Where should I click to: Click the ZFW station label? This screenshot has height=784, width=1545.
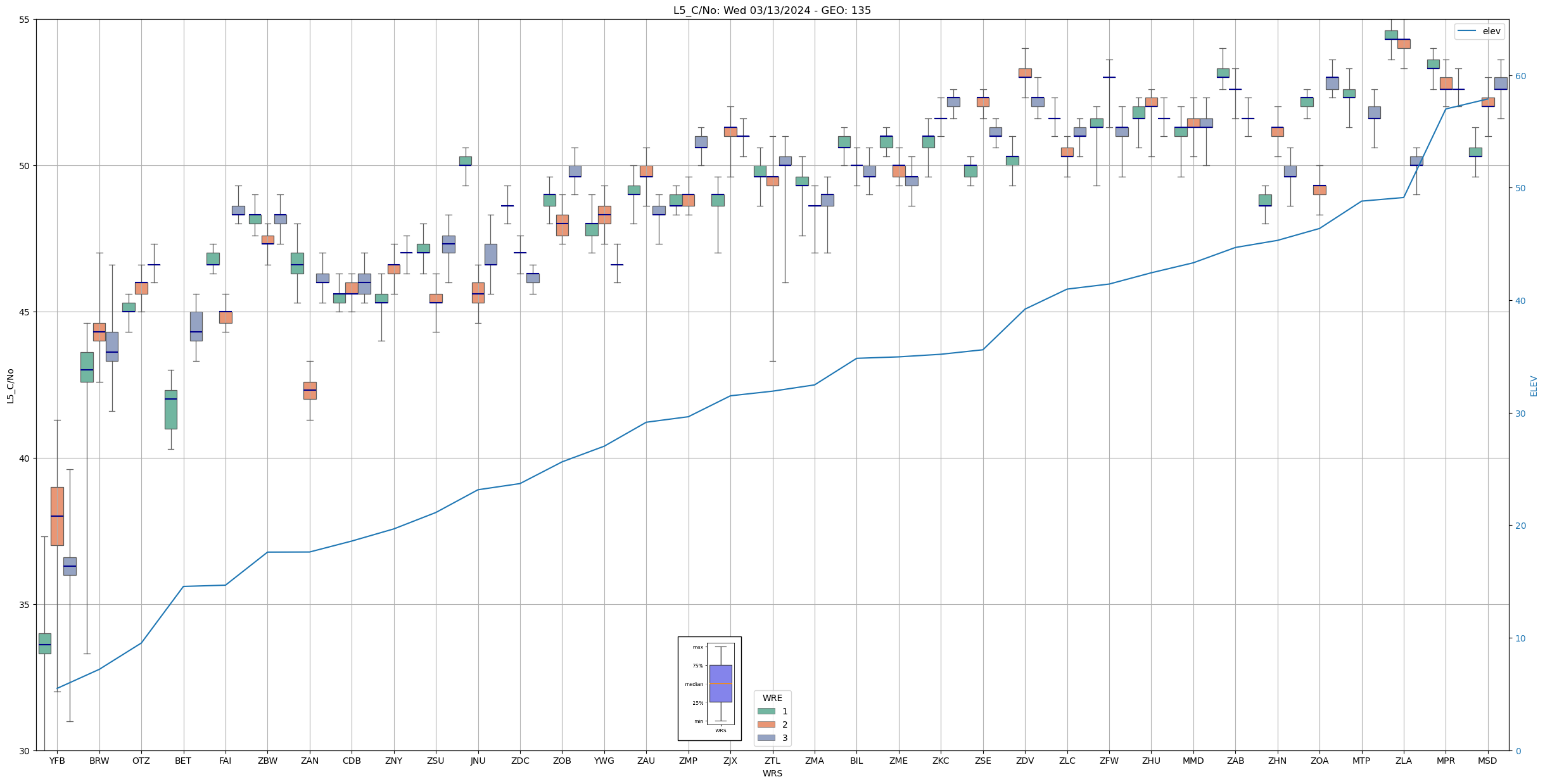click(x=1109, y=761)
